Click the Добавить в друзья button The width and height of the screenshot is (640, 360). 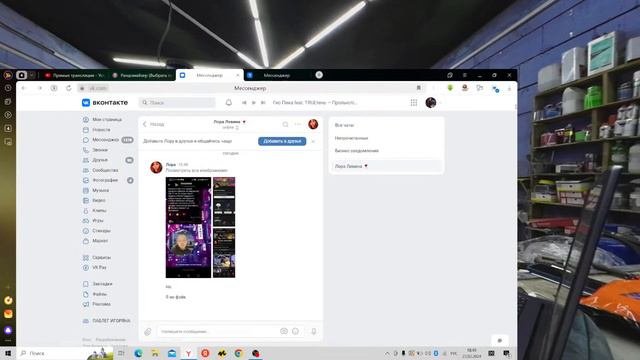282,141
